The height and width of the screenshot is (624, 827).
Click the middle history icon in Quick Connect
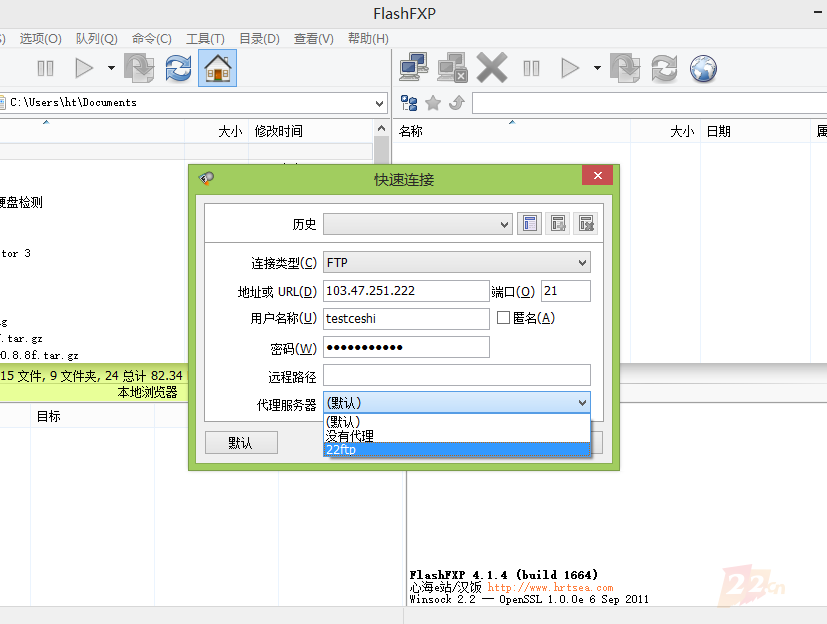(558, 224)
